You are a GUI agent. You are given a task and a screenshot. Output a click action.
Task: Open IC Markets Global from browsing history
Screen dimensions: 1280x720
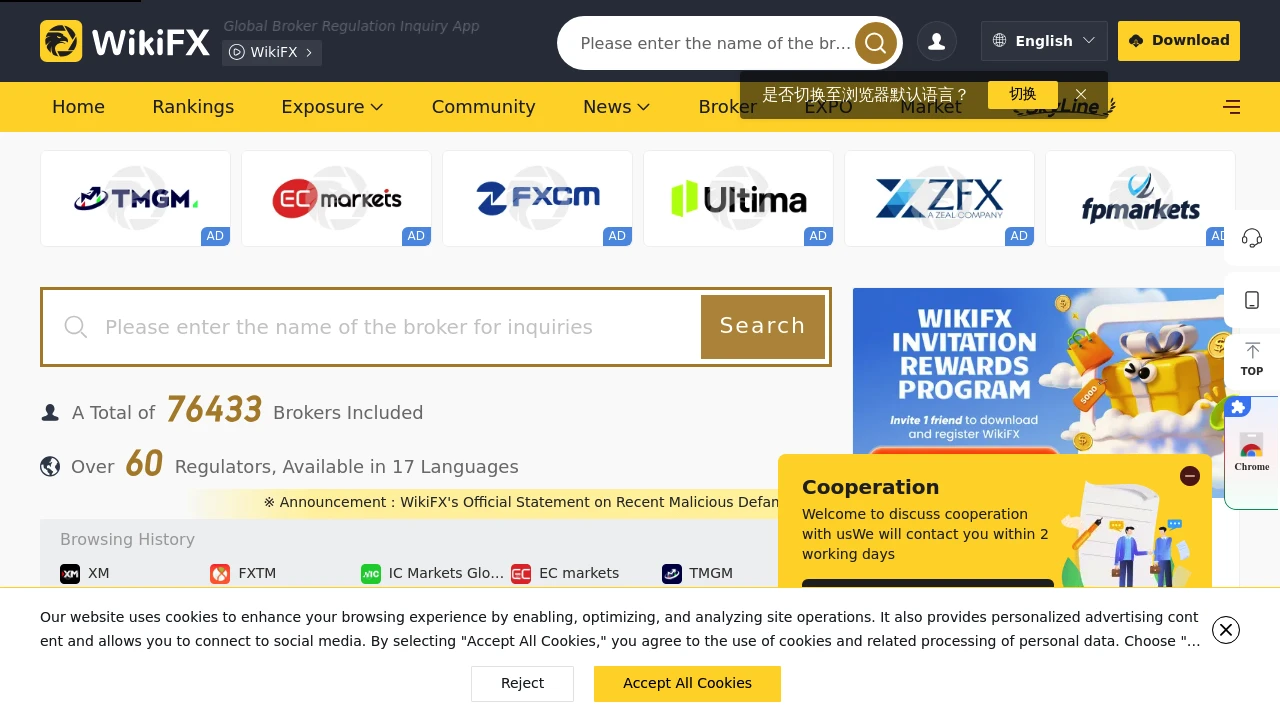(x=433, y=573)
